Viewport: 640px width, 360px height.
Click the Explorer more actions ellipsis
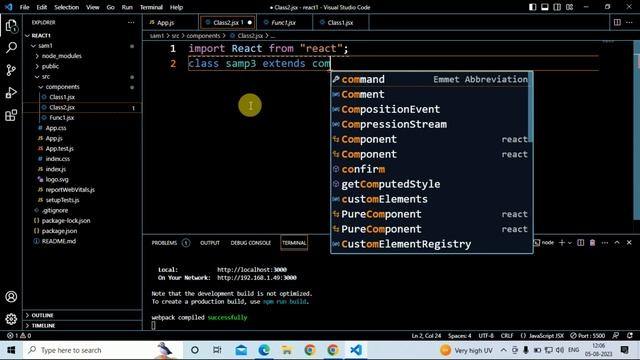tap(131, 22)
